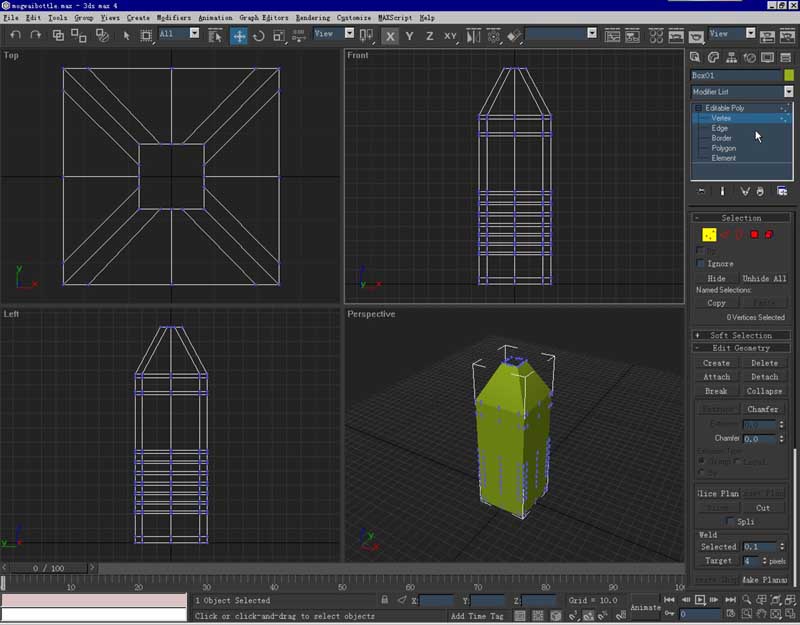This screenshot has height=625, width=800.
Task: Click the Undo arrow in main toolbar
Action: click(15, 35)
